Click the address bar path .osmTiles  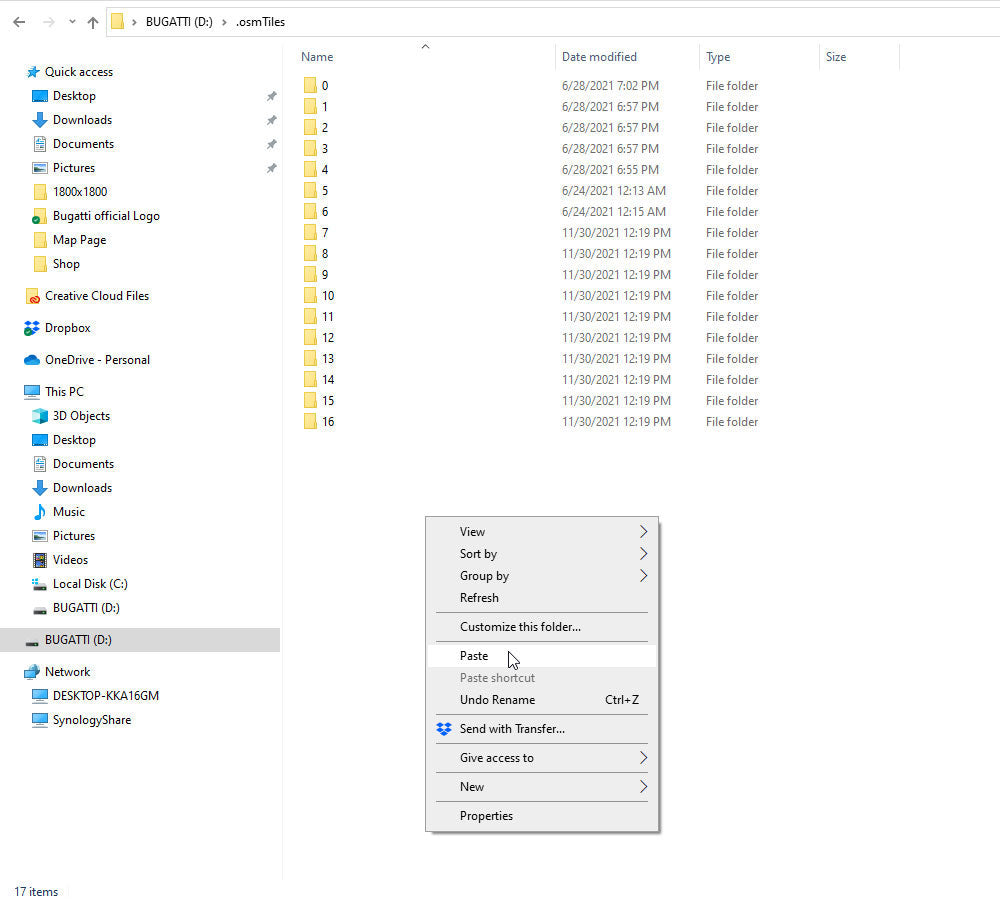pyautogui.click(x=260, y=21)
